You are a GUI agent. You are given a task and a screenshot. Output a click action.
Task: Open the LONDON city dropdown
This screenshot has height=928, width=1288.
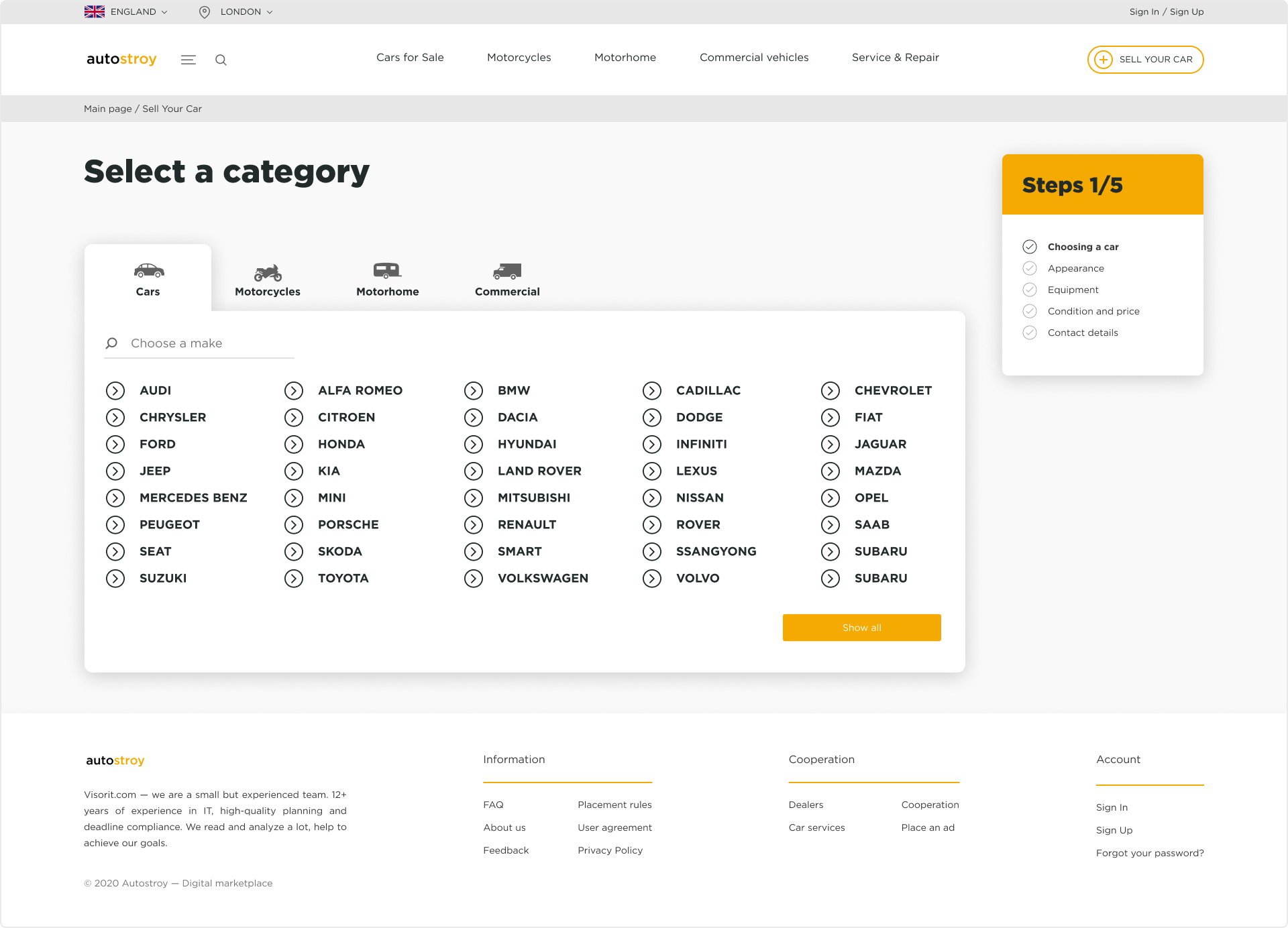236,11
